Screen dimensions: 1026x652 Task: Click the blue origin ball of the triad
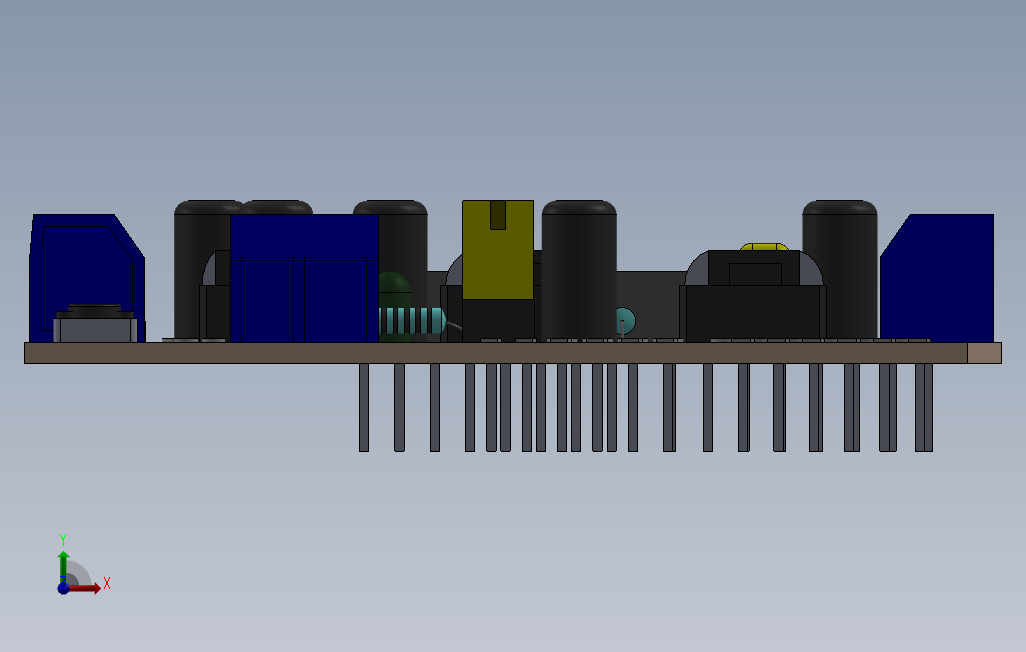pyautogui.click(x=63, y=588)
